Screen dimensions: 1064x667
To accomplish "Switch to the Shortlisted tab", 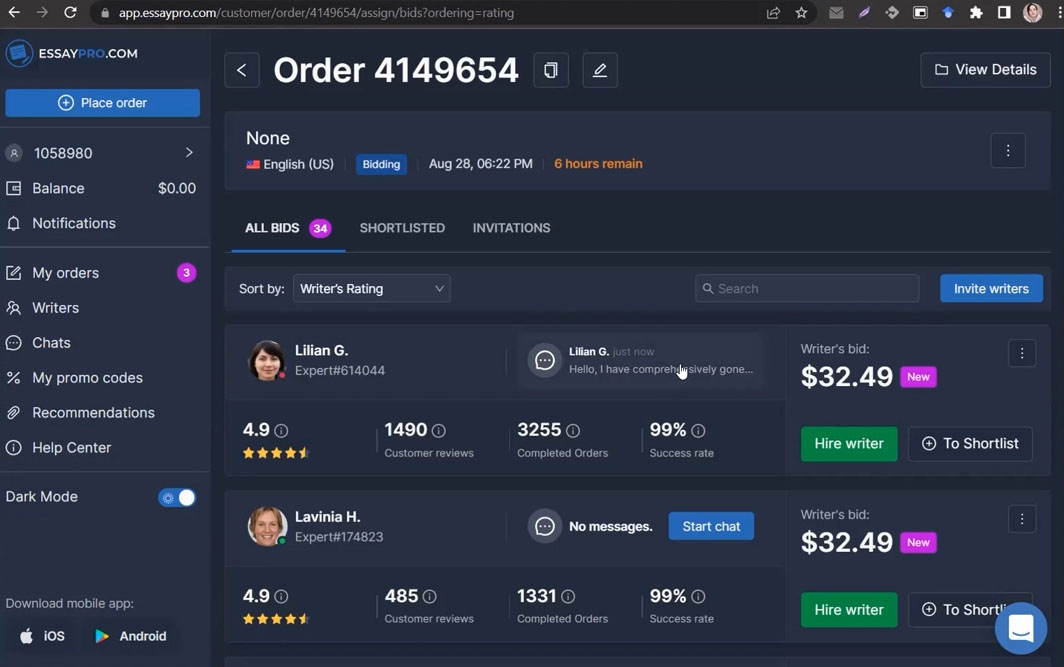I will click(402, 228).
